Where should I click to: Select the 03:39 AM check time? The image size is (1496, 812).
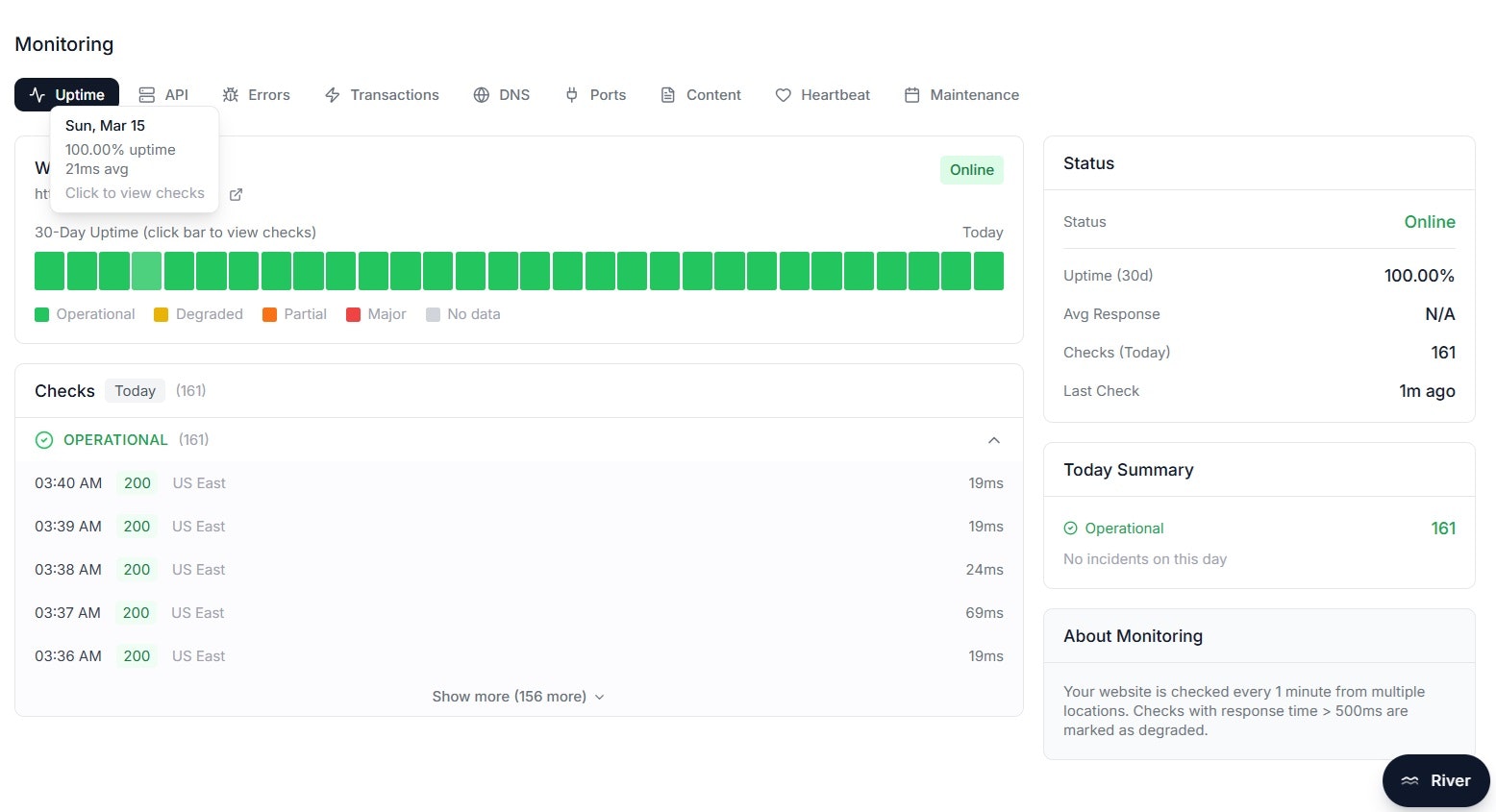(x=68, y=527)
